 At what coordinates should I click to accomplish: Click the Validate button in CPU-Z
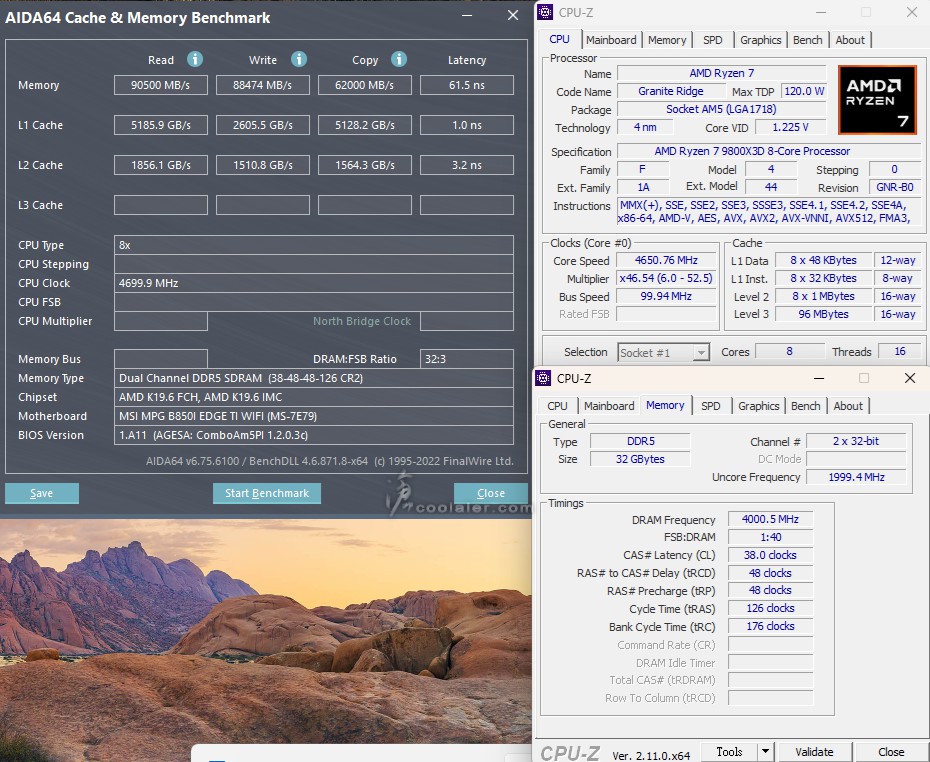pos(814,752)
